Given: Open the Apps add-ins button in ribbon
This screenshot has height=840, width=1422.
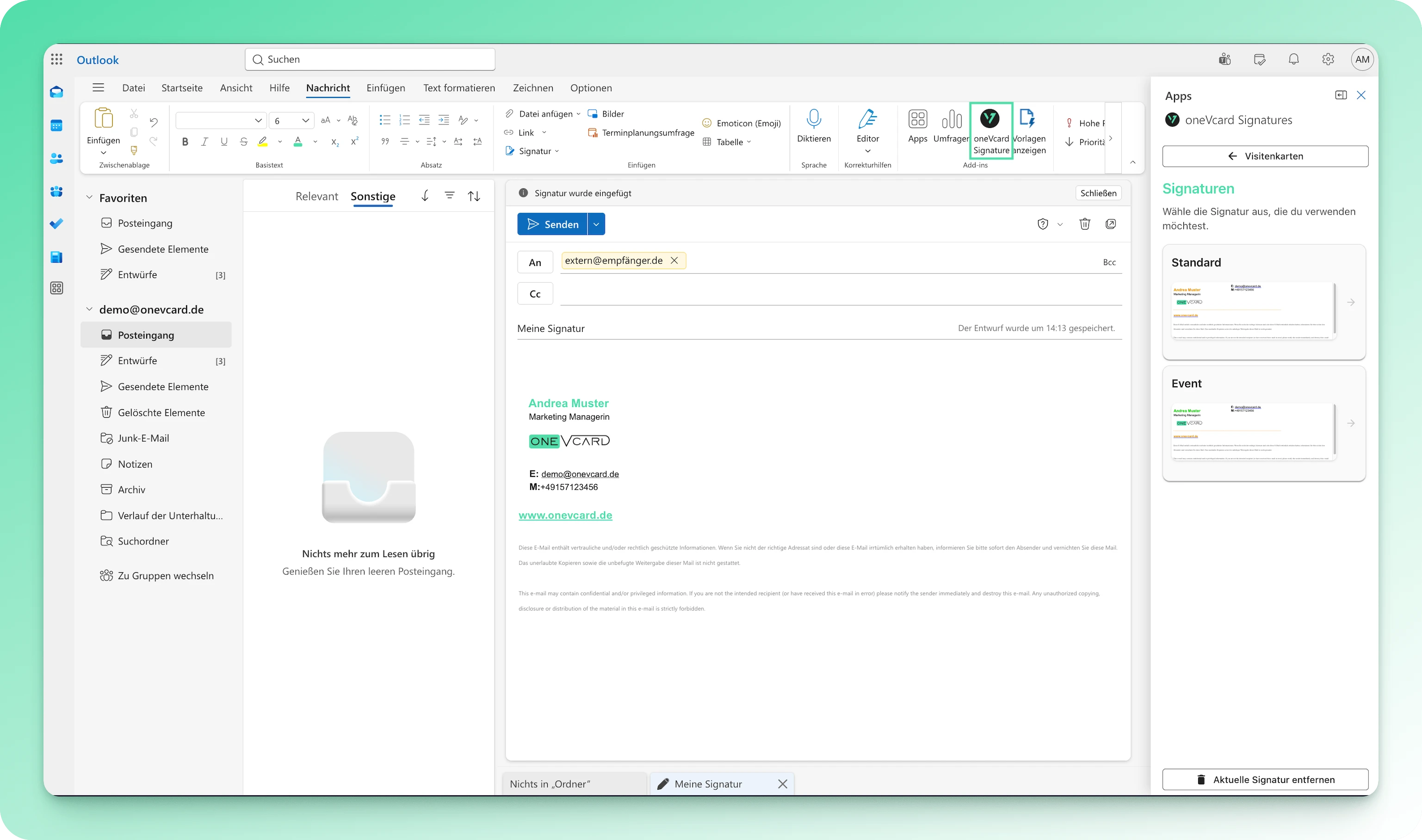Looking at the screenshot, I should (x=918, y=126).
